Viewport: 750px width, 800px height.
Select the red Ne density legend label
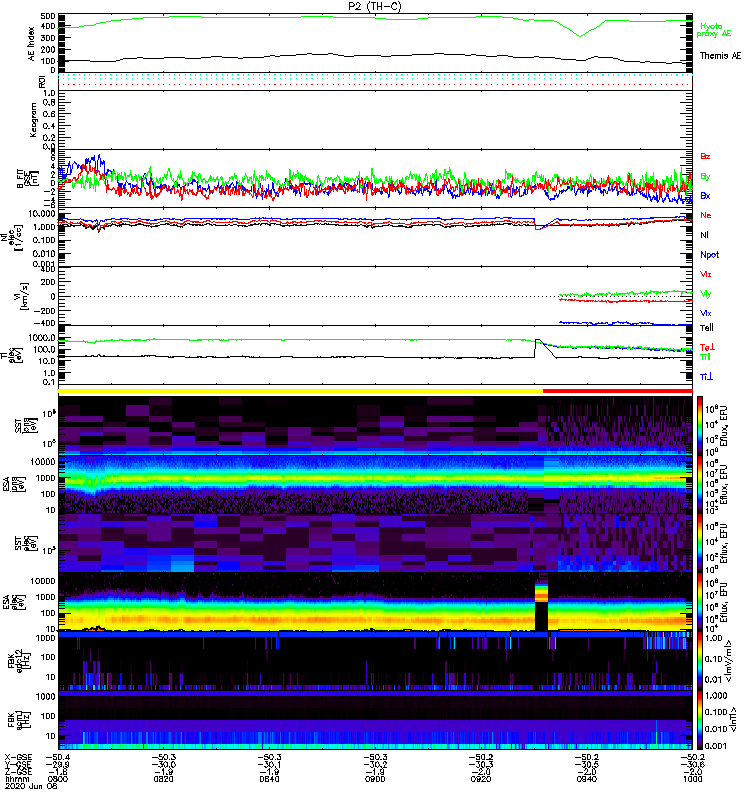pyautogui.click(x=706, y=215)
